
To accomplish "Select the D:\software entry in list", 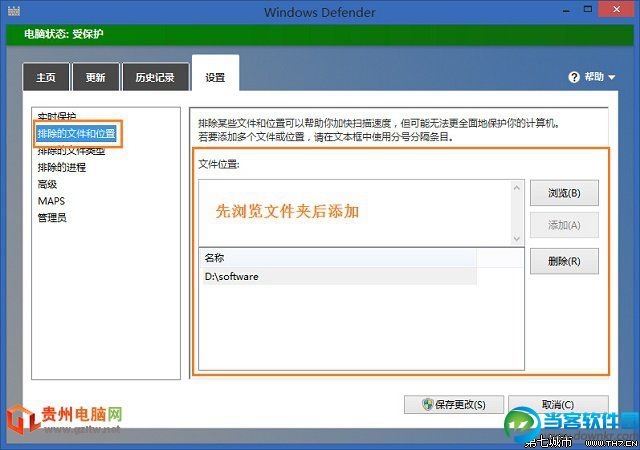I will coord(338,276).
